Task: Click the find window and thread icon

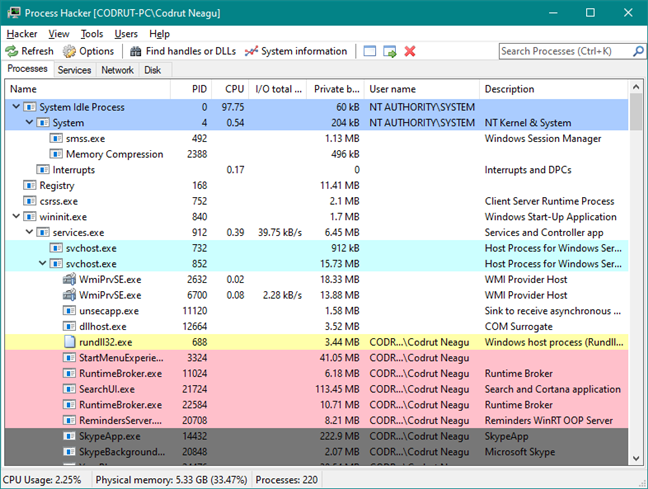Action: tap(389, 51)
